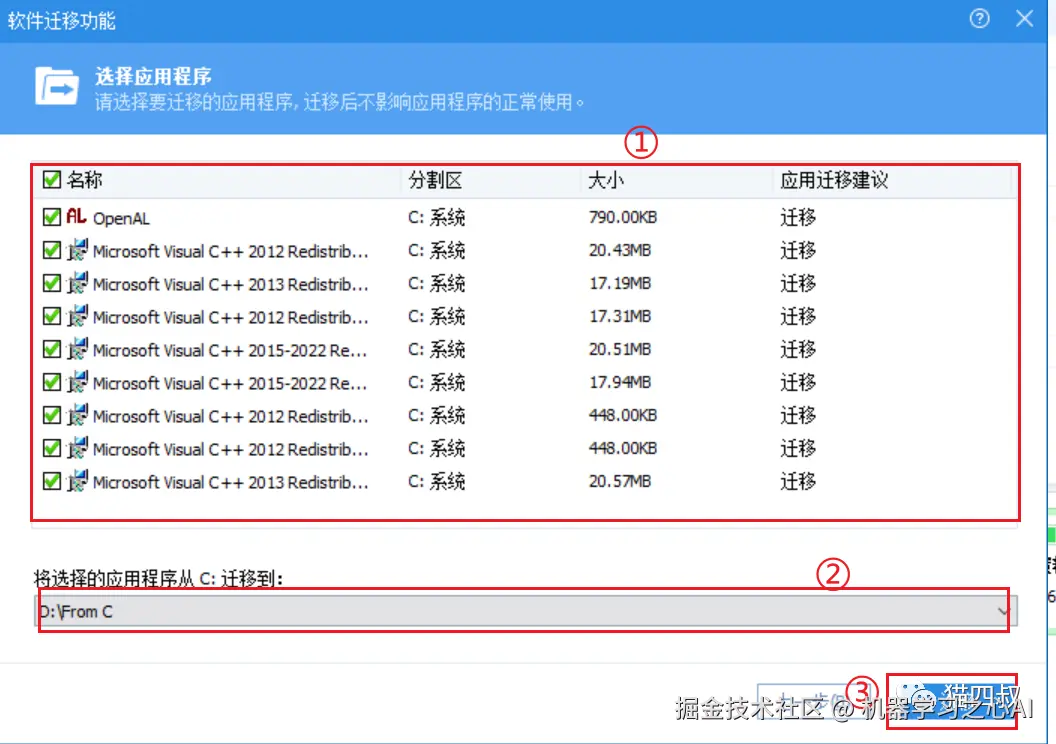The image size is (1056, 744).
Task: Click the help question mark icon
Action: 979,18
